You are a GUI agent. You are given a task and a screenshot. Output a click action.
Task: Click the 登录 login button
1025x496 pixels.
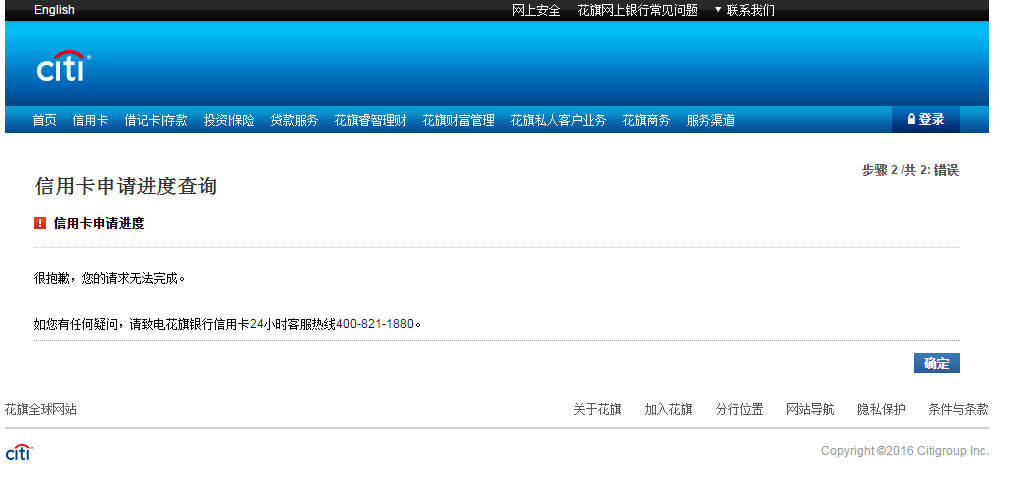point(926,120)
